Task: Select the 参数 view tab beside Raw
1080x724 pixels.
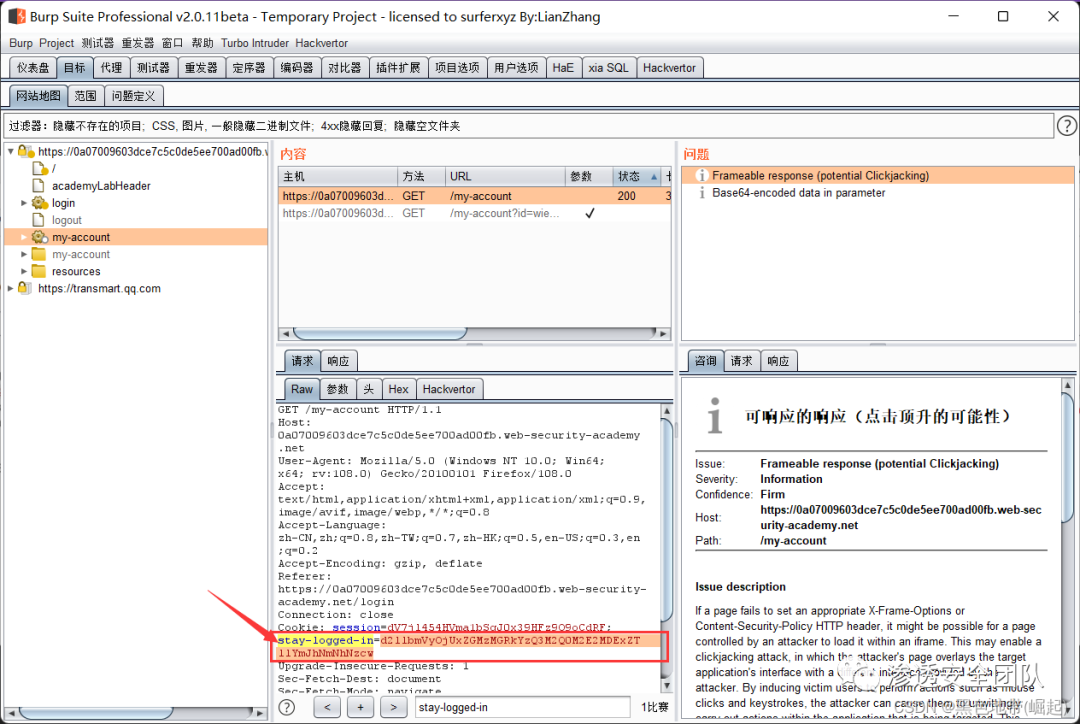Action: tap(338, 389)
